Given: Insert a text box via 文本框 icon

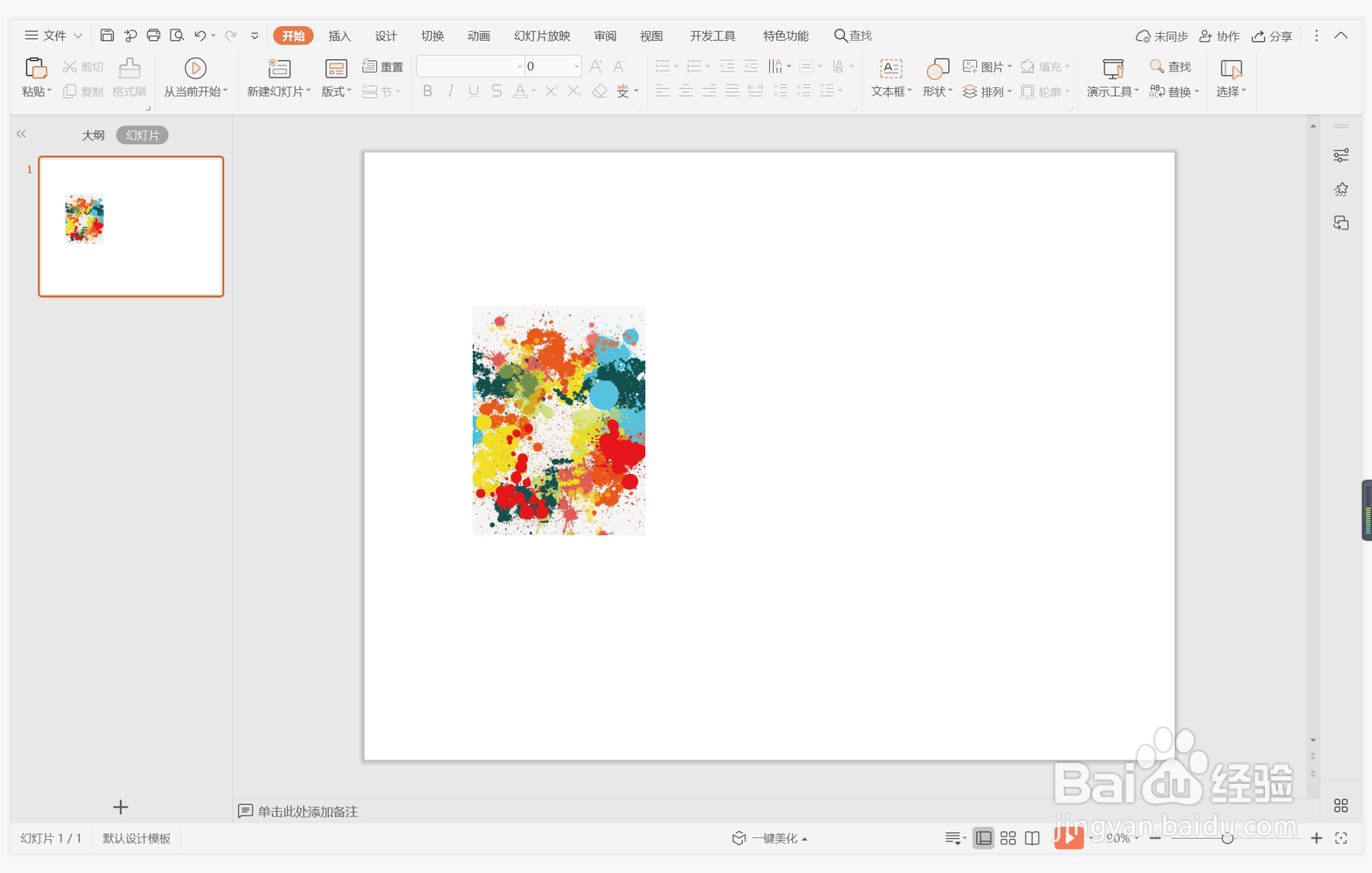Looking at the screenshot, I should 891,68.
